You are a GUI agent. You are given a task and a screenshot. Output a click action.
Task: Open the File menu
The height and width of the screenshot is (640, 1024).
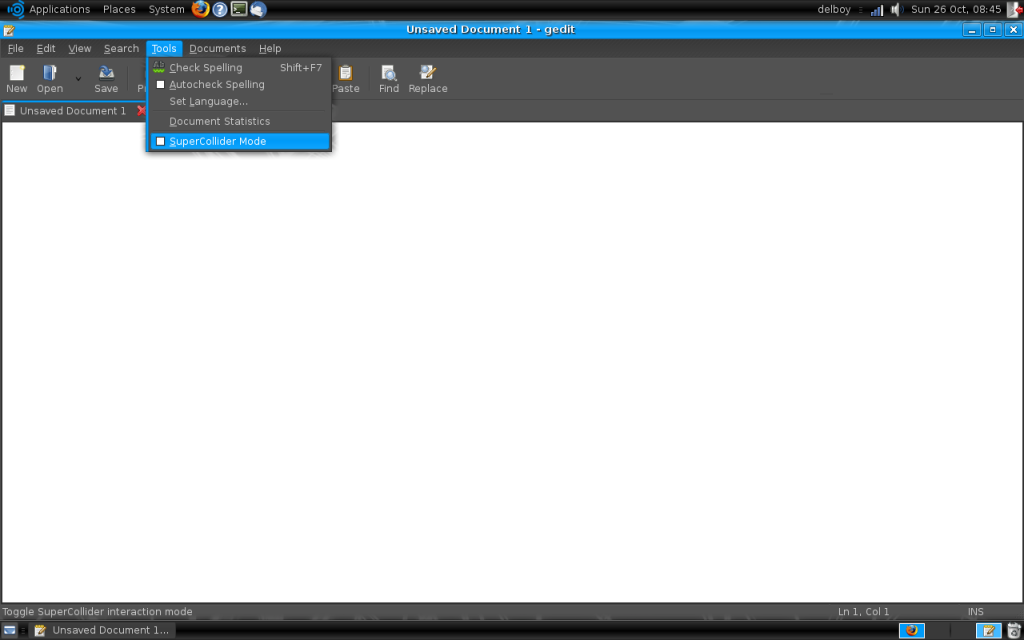[15, 48]
